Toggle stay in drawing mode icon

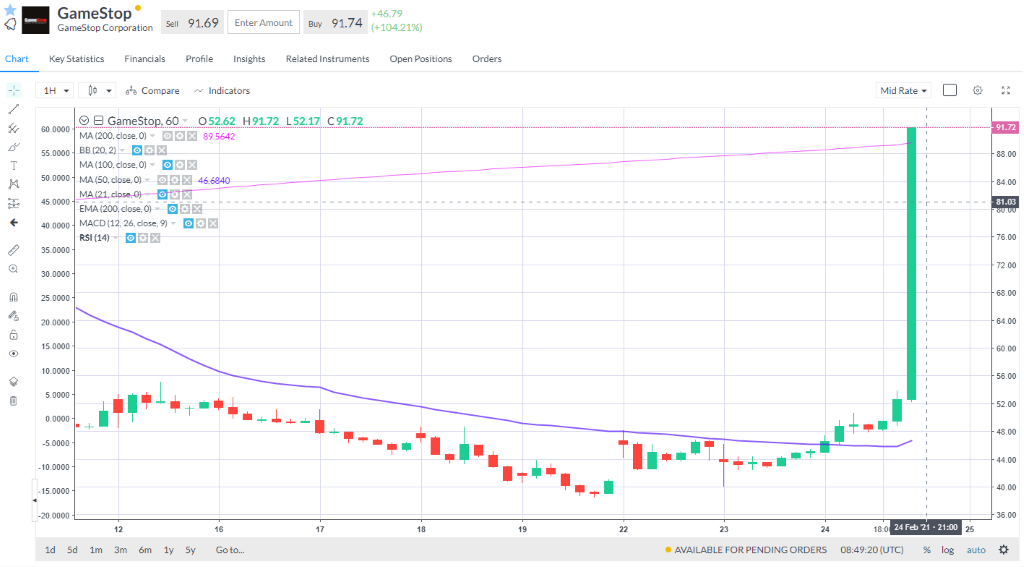[x=13, y=316]
